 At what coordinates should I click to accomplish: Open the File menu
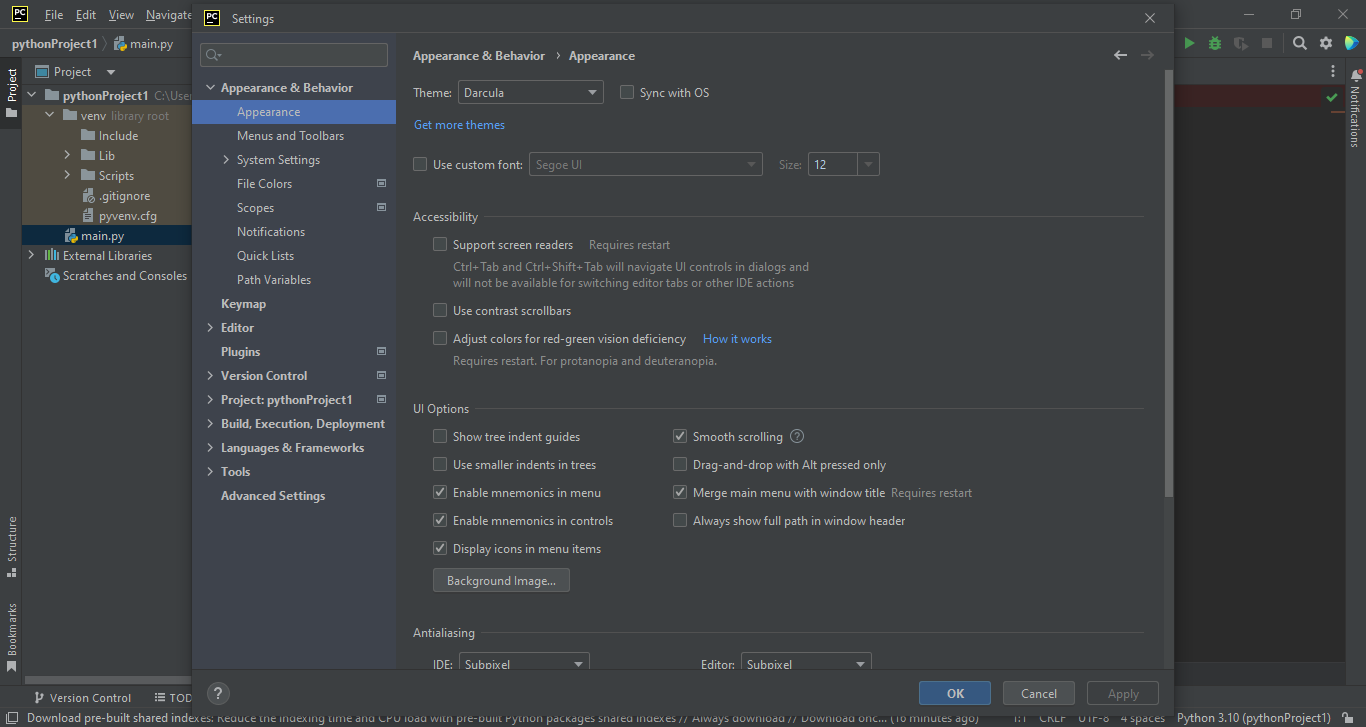[x=54, y=14]
